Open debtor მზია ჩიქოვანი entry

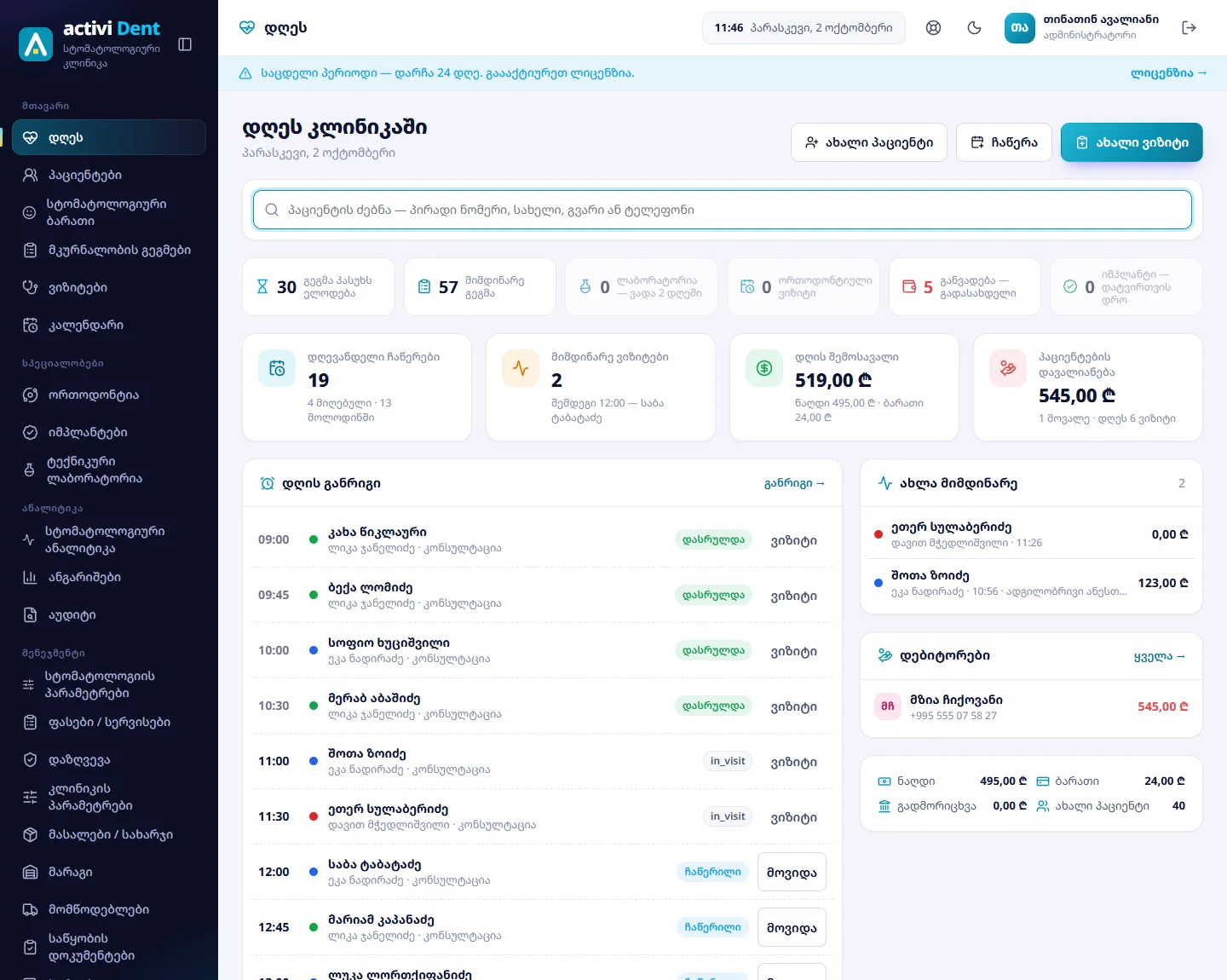click(x=1031, y=707)
